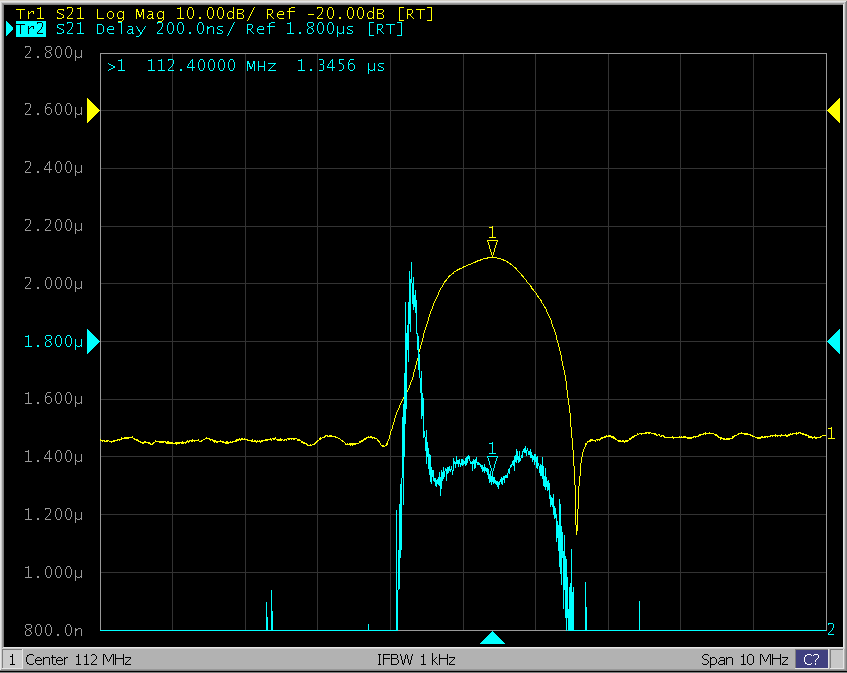
Task: Click the C? calibration status indicator
Action: tap(811, 660)
